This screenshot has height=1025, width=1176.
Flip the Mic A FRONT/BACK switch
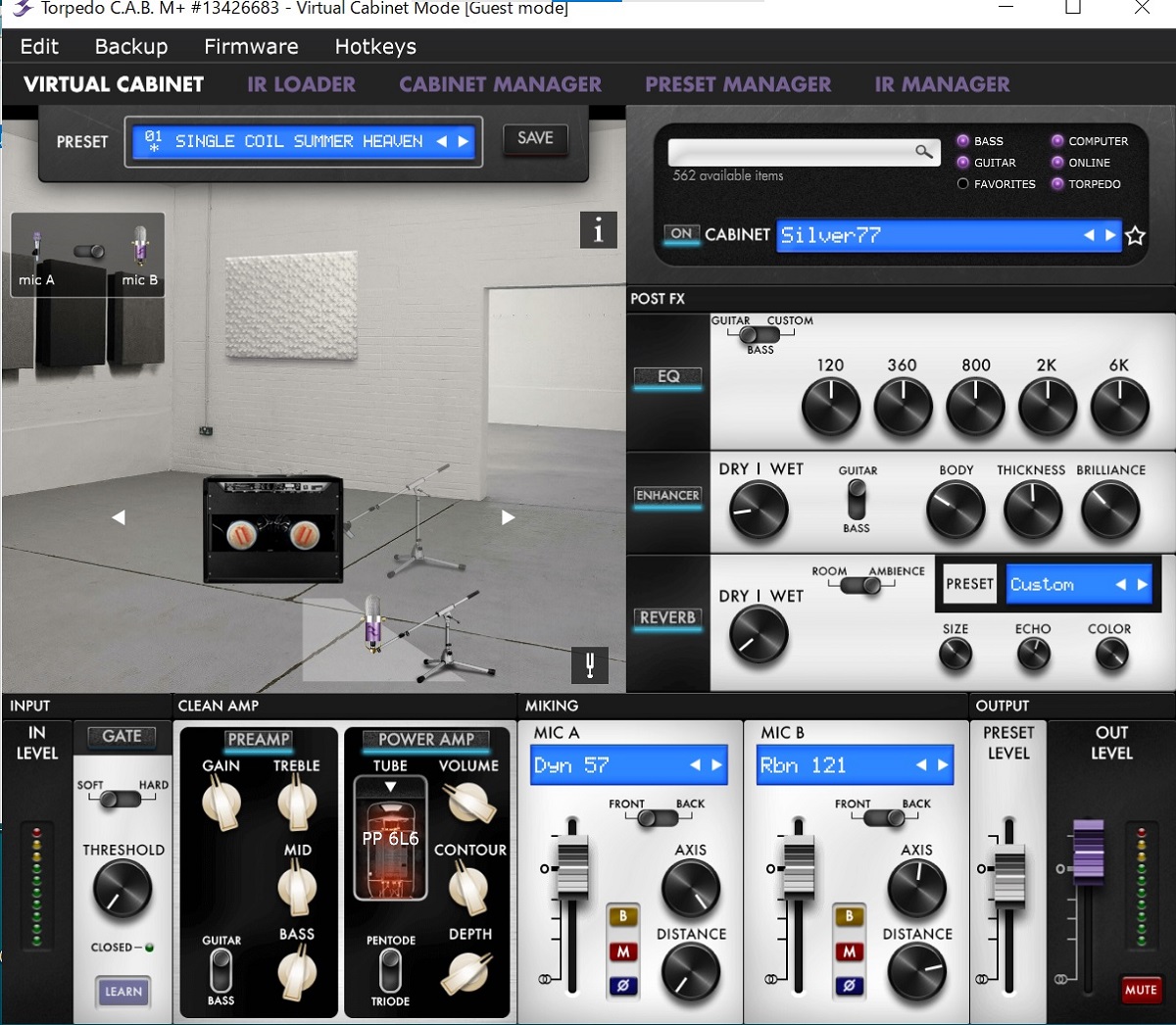click(658, 817)
